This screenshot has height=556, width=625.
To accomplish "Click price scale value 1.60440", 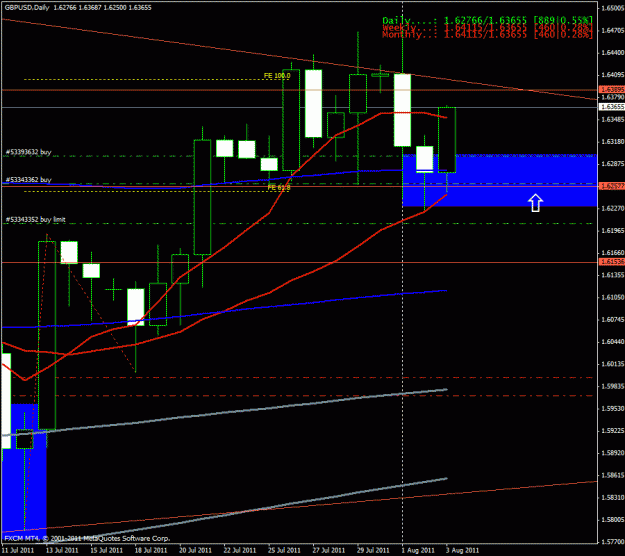I will pos(612,342).
